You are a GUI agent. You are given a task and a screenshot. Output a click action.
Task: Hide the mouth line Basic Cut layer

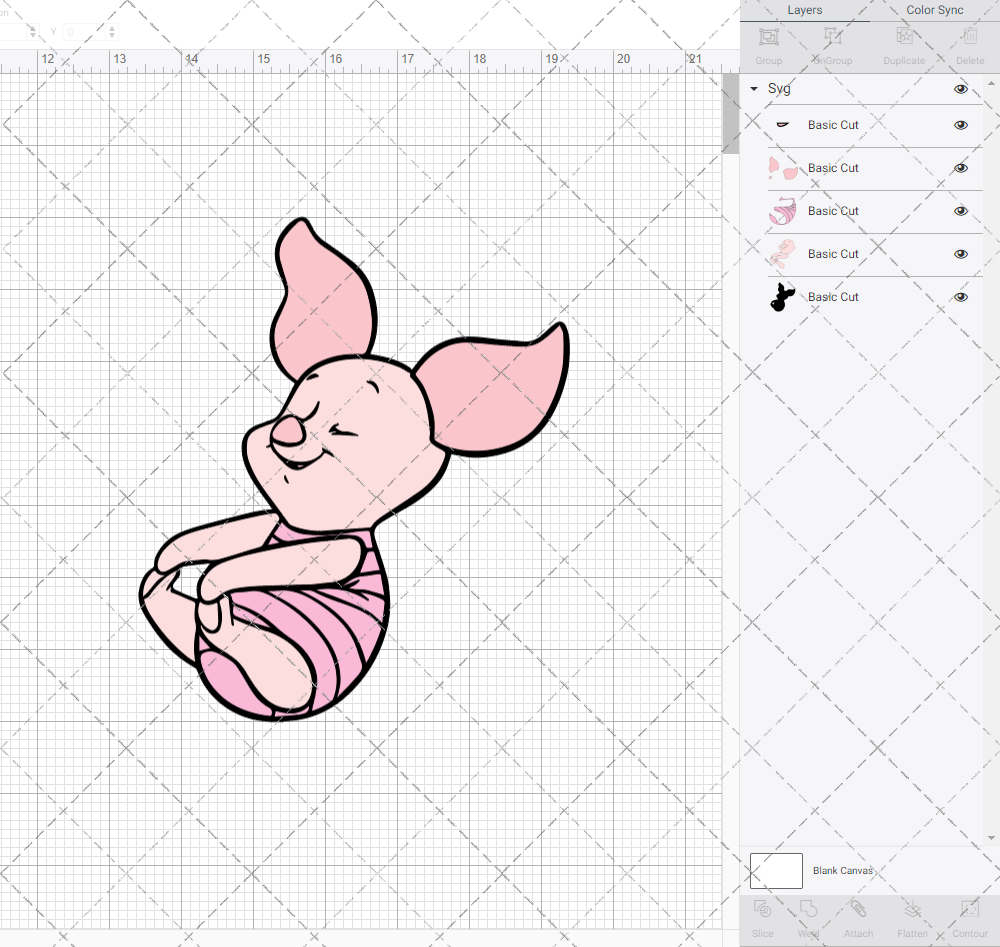click(960, 125)
